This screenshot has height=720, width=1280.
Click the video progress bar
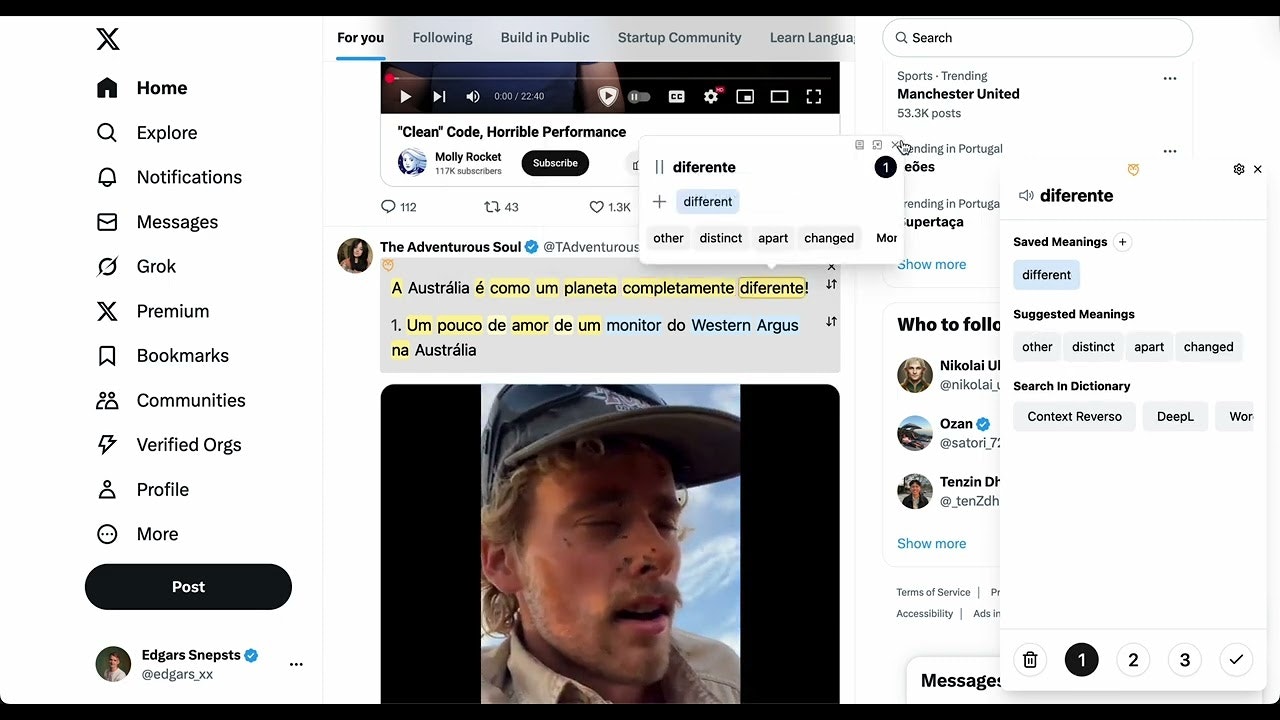tap(610, 78)
